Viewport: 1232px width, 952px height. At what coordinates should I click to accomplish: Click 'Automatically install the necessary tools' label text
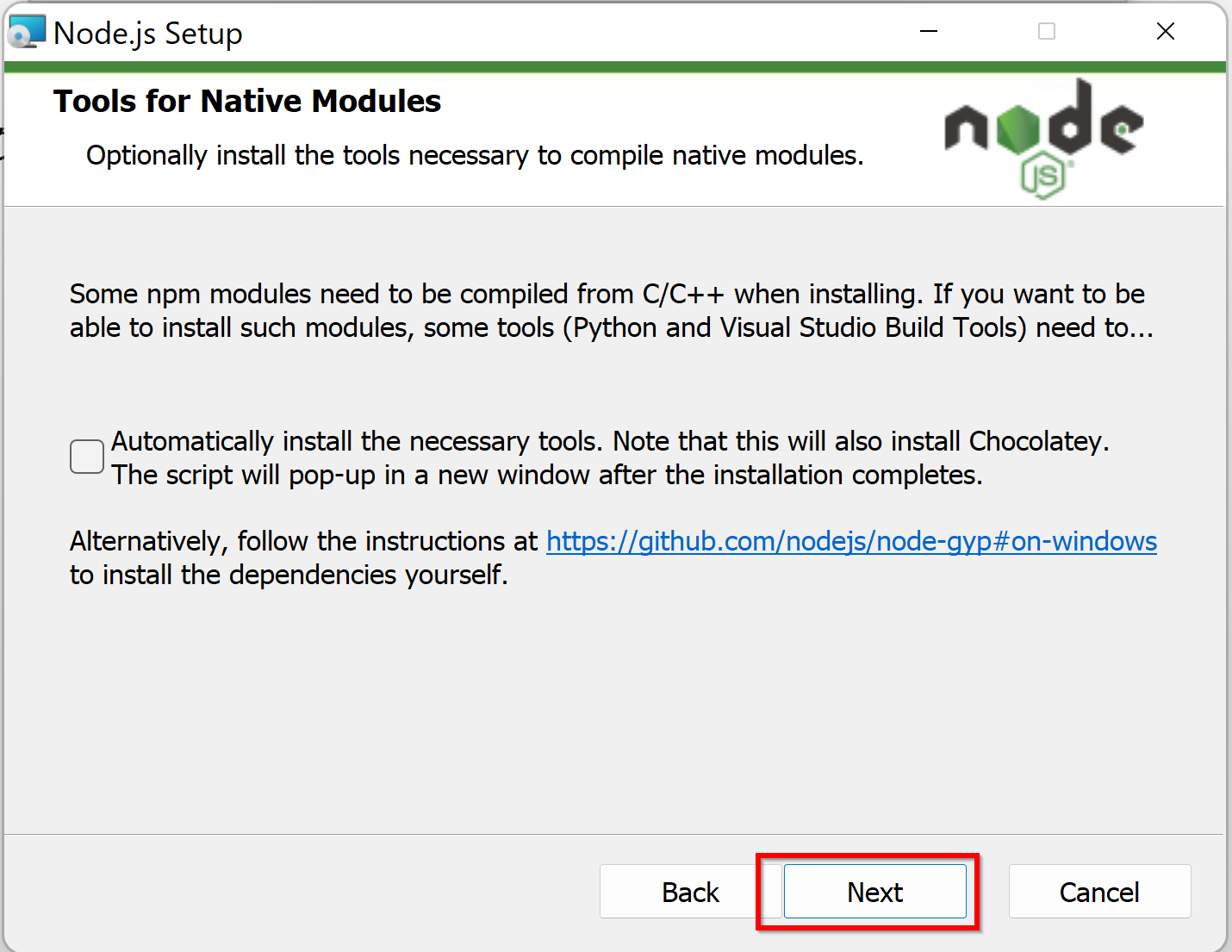click(x=610, y=457)
